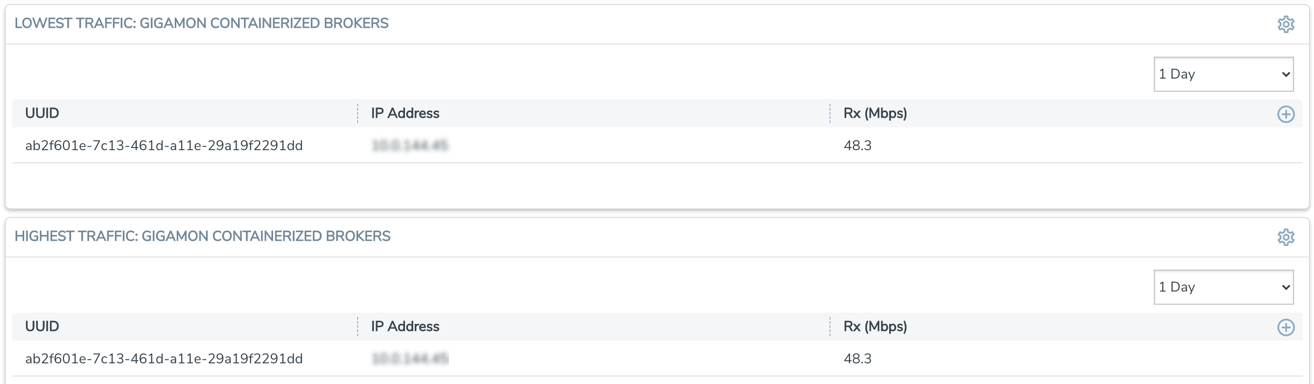This screenshot has width=1314, height=384.
Task: Click blurred IP address in Highest Traffic row
Action: 410,359
